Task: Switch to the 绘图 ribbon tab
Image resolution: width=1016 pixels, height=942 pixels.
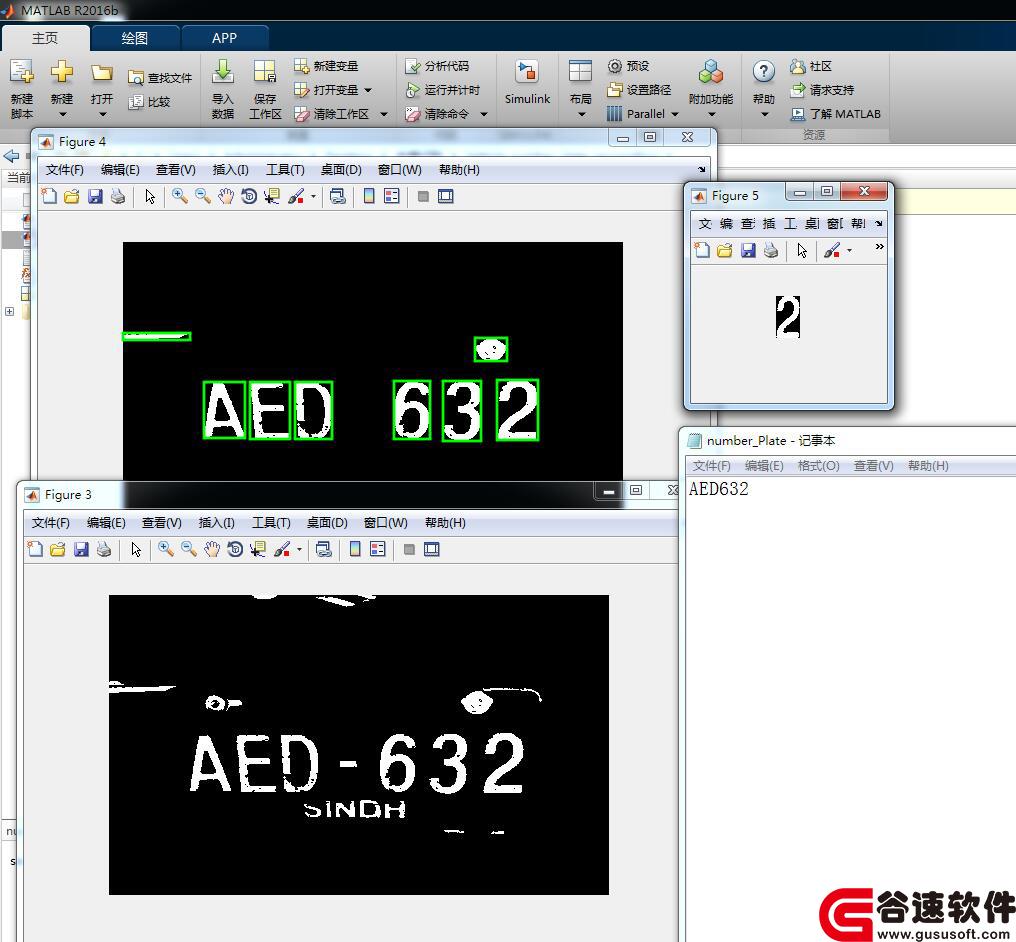Action: (135, 38)
